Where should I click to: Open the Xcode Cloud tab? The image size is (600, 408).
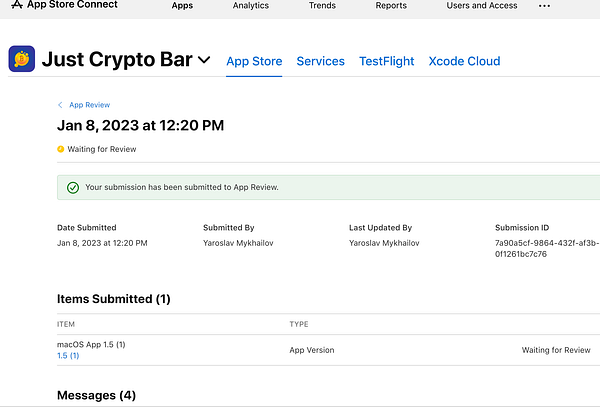[x=464, y=61]
